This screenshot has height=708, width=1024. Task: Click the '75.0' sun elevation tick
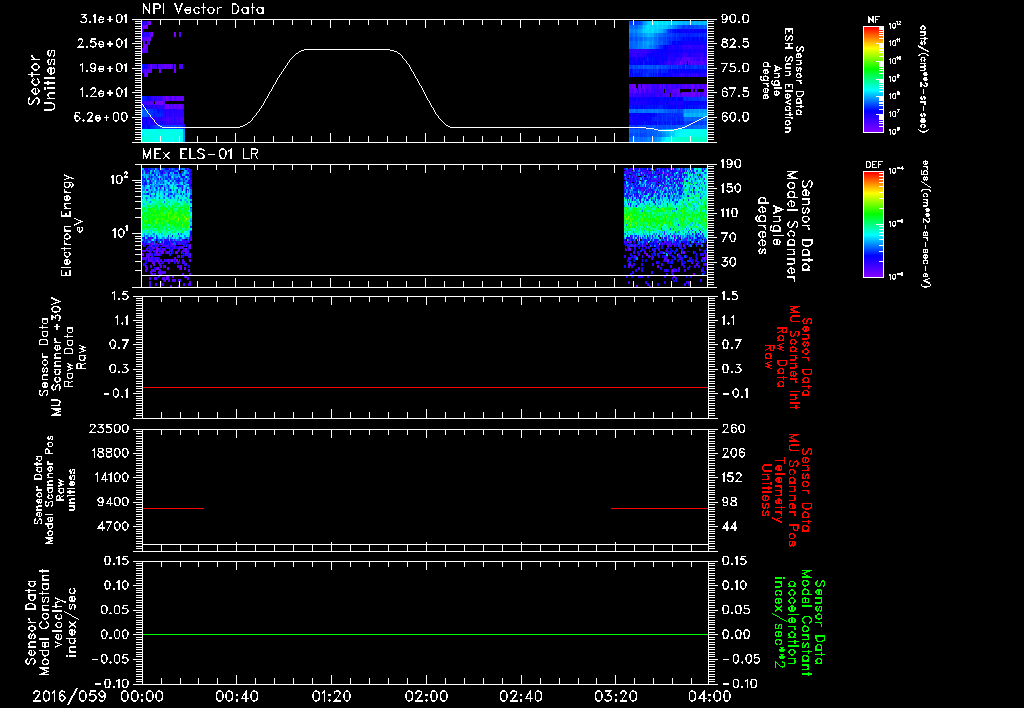pos(735,68)
